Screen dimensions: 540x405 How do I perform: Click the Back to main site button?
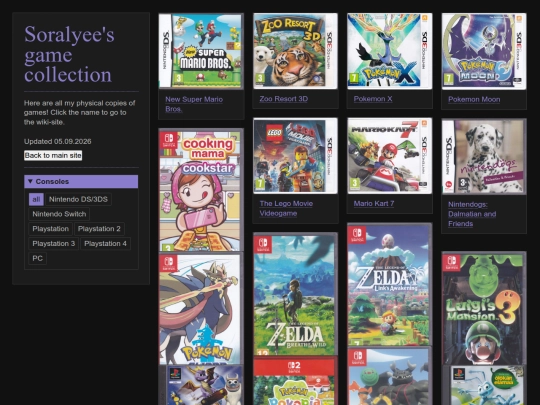point(53,155)
